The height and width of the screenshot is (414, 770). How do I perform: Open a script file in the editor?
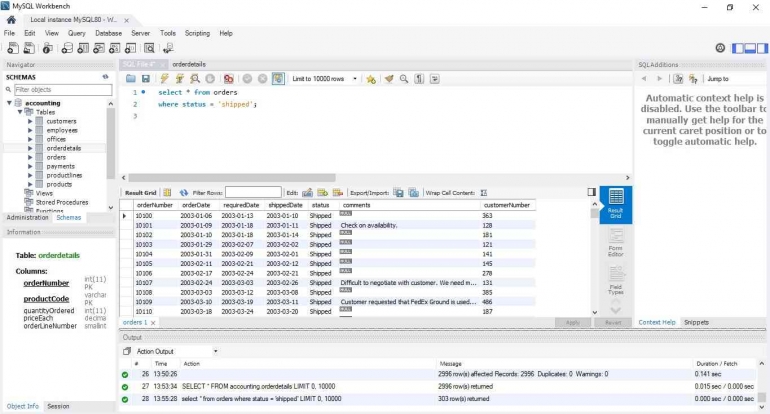coord(131,79)
